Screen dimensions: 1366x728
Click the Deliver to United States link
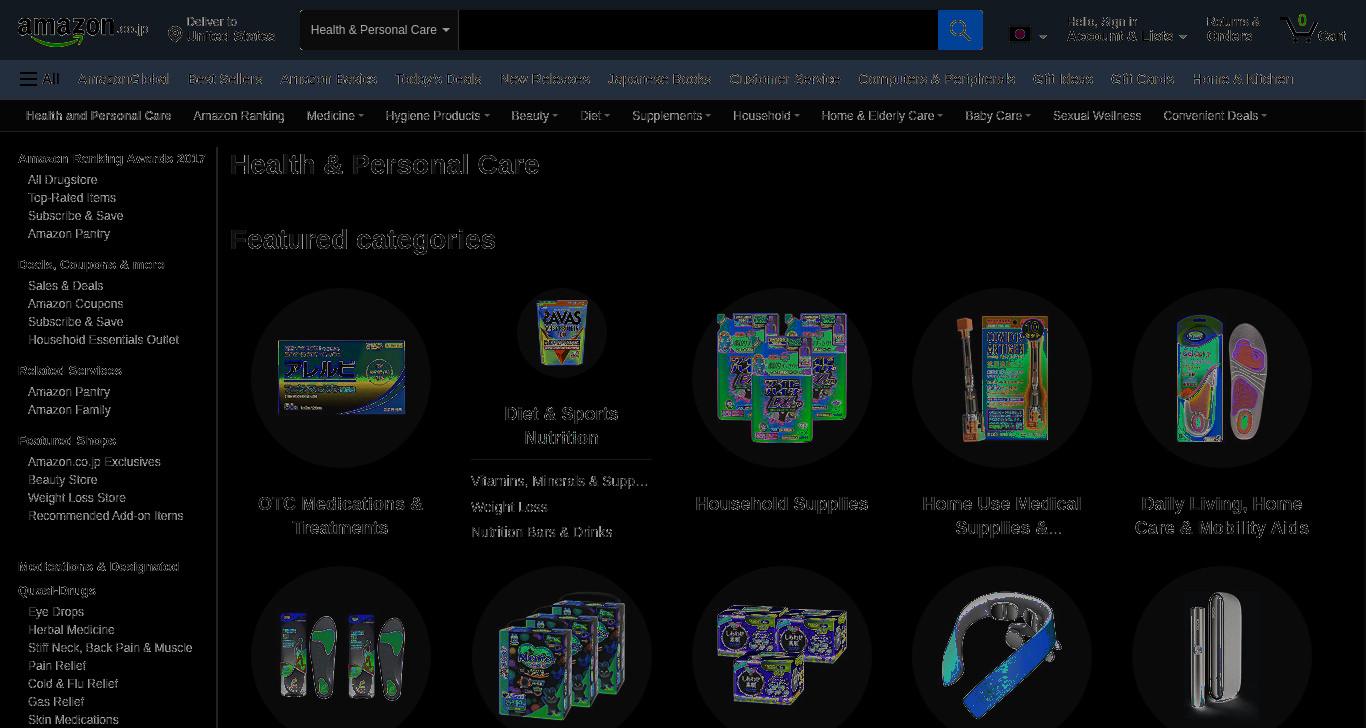click(221, 29)
